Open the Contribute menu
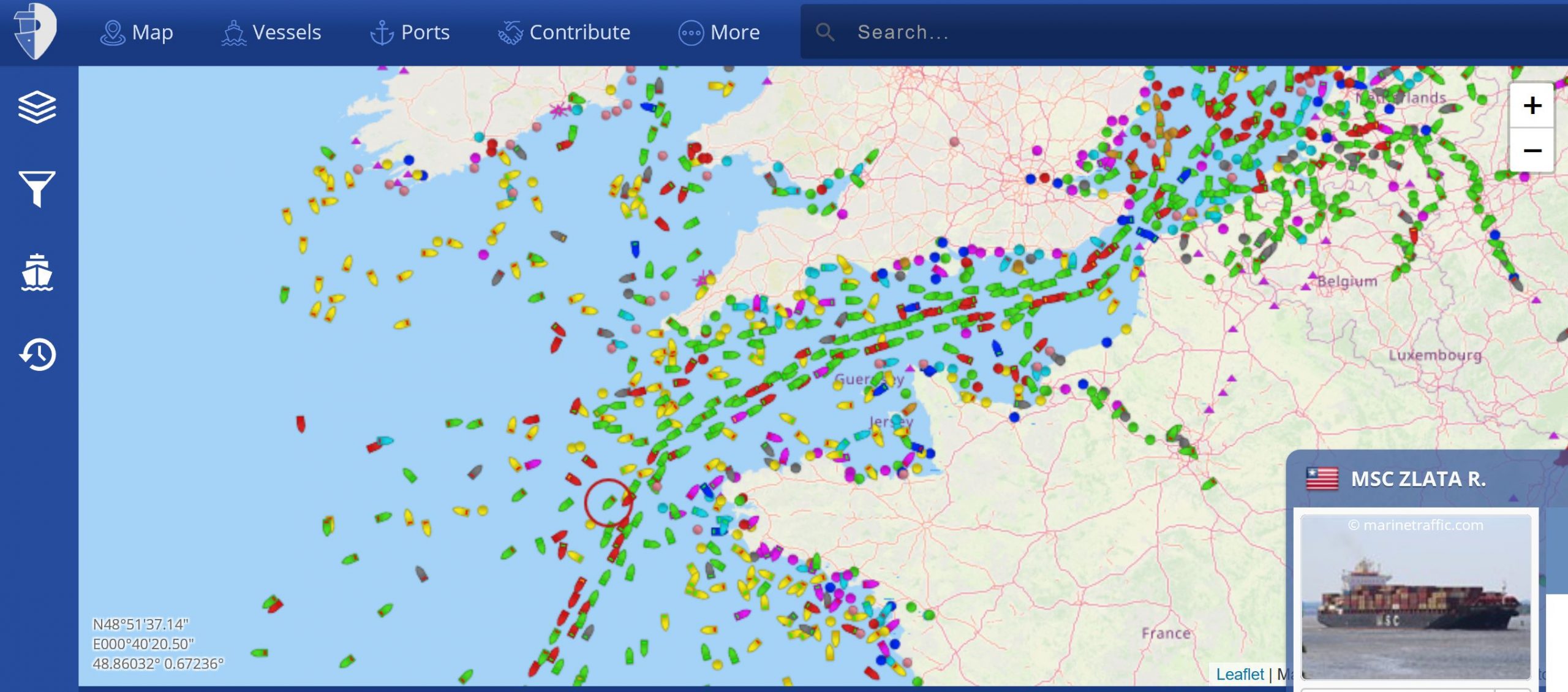 pyautogui.click(x=563, y=32)
